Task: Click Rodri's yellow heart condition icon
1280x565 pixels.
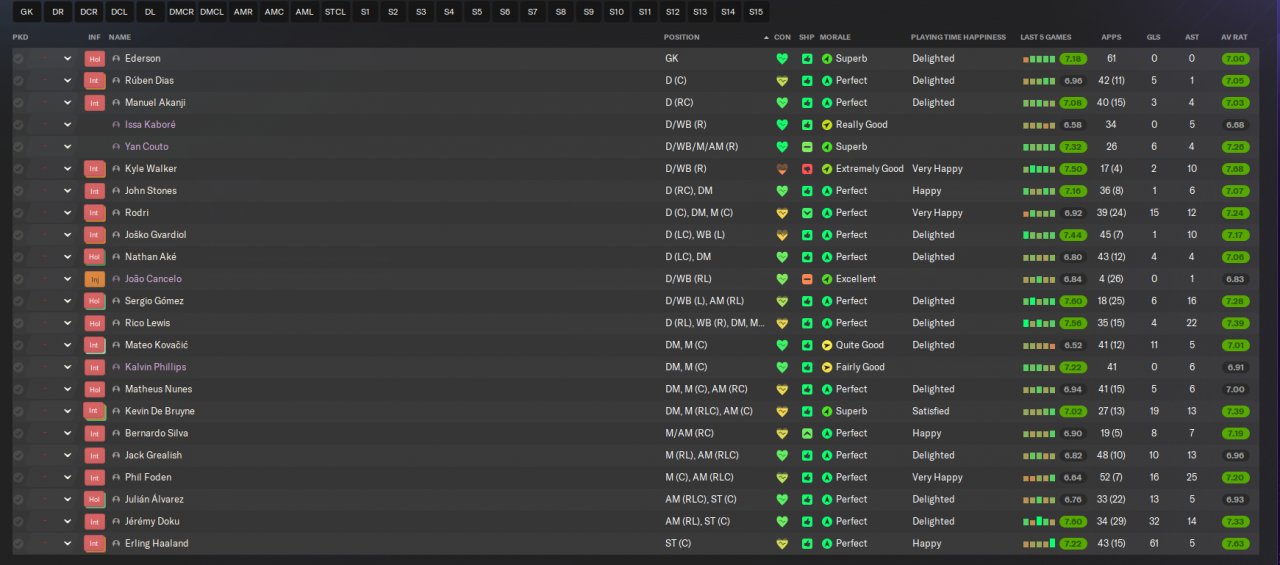Action: tap(782, 213)
